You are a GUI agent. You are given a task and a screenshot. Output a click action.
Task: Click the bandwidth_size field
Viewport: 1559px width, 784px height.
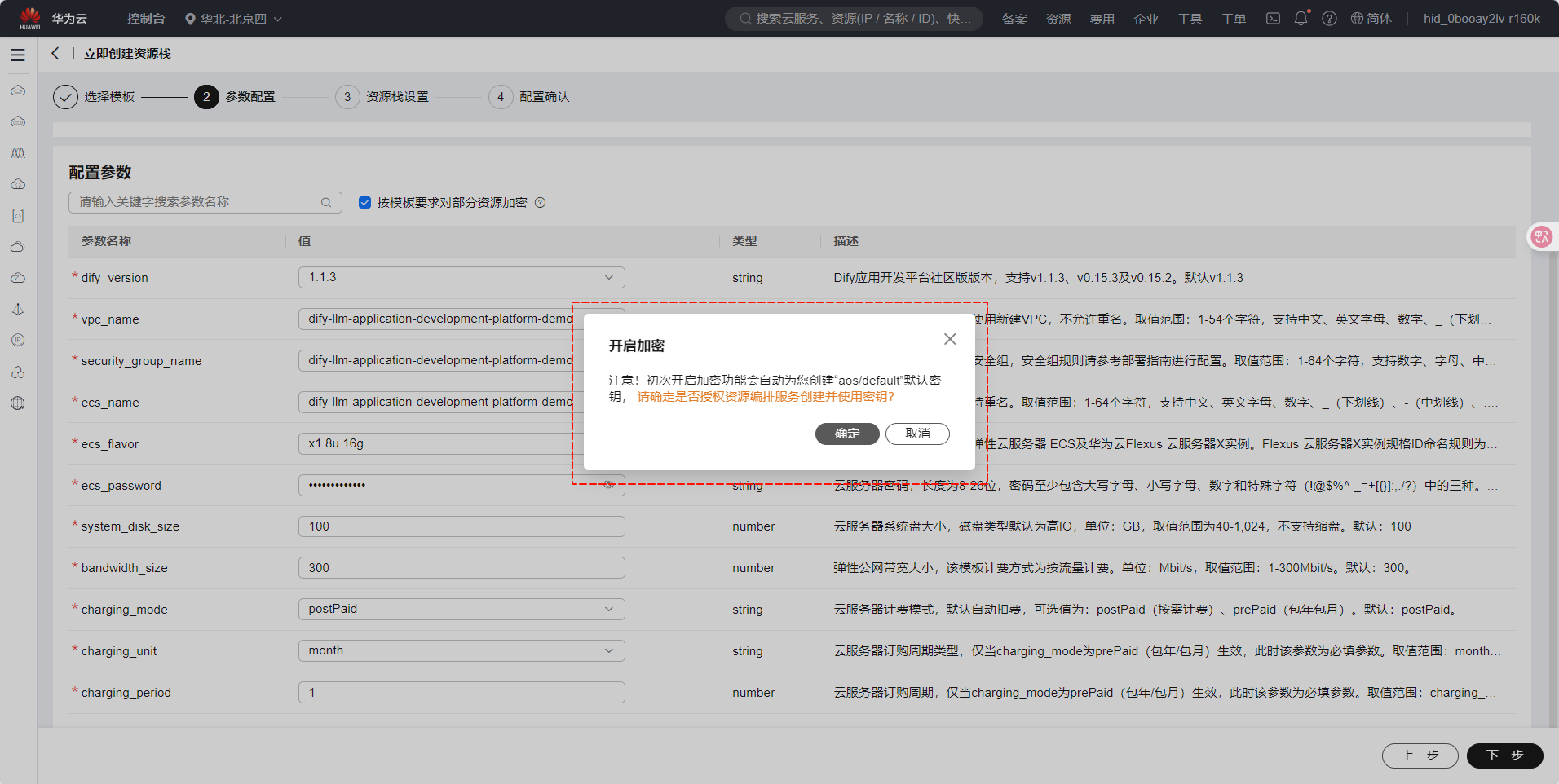click(x=462, y=568)
